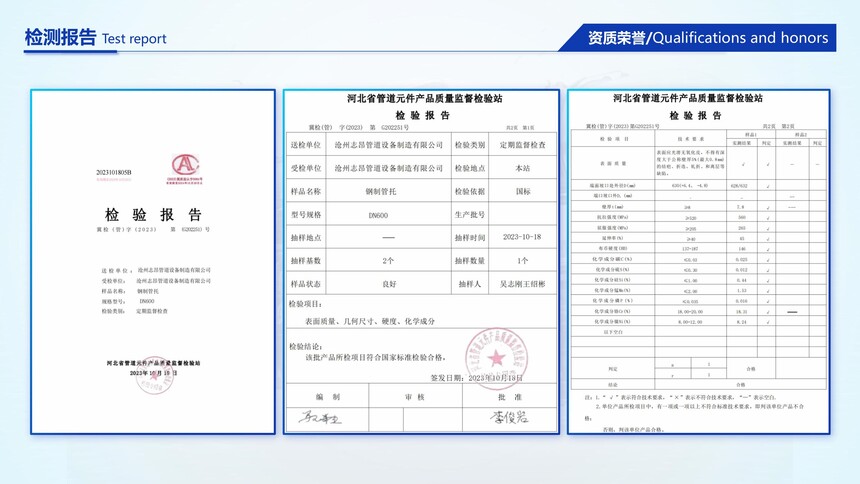Click the 1个 cell beside 抽样数量
Screen dimensions: 860x484
point(523,261)
